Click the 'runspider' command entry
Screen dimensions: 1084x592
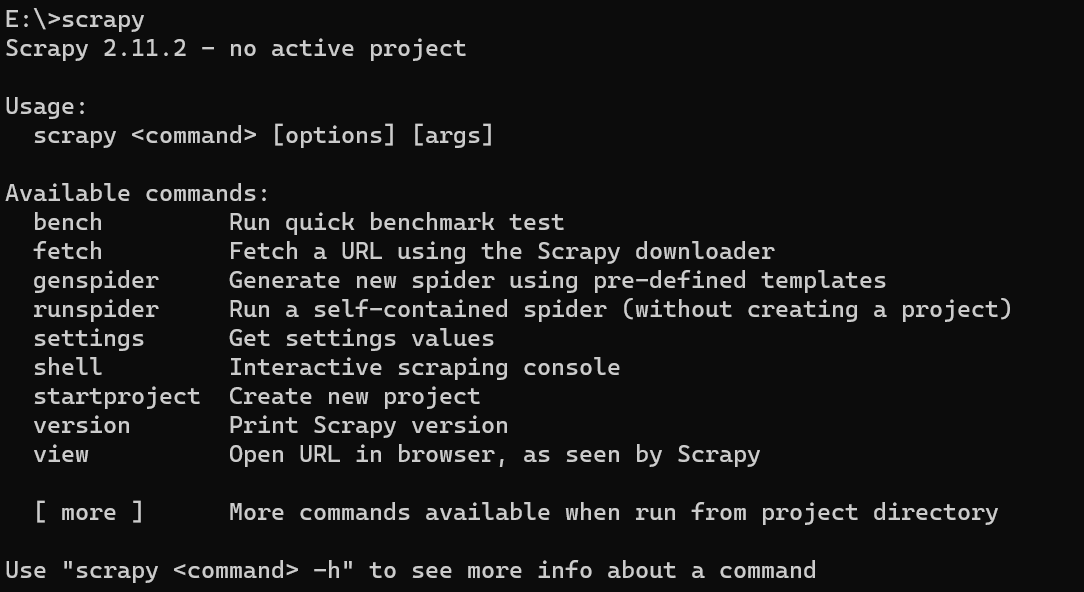[x=96, y=310]
